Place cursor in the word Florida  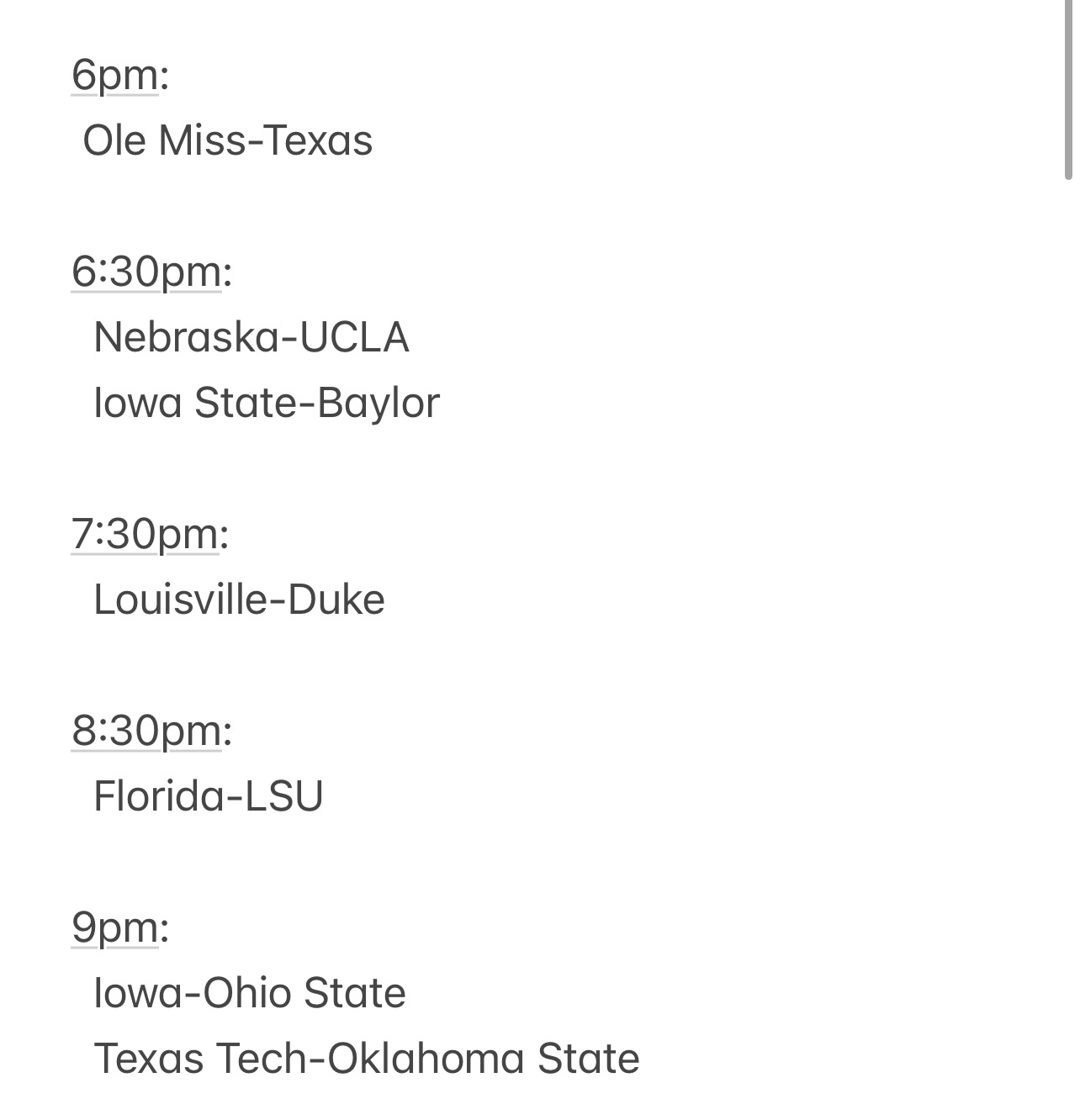[x=157, y=796]
